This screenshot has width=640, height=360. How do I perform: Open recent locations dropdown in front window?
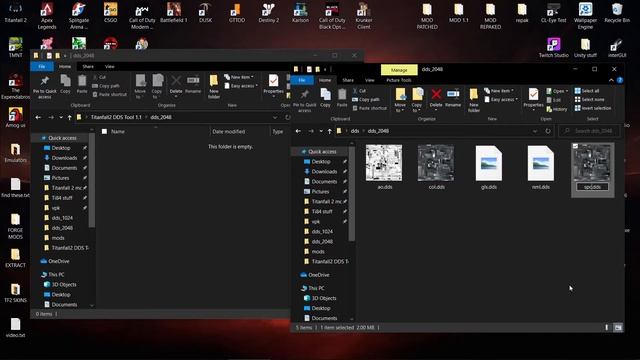(x=321, y=131)
